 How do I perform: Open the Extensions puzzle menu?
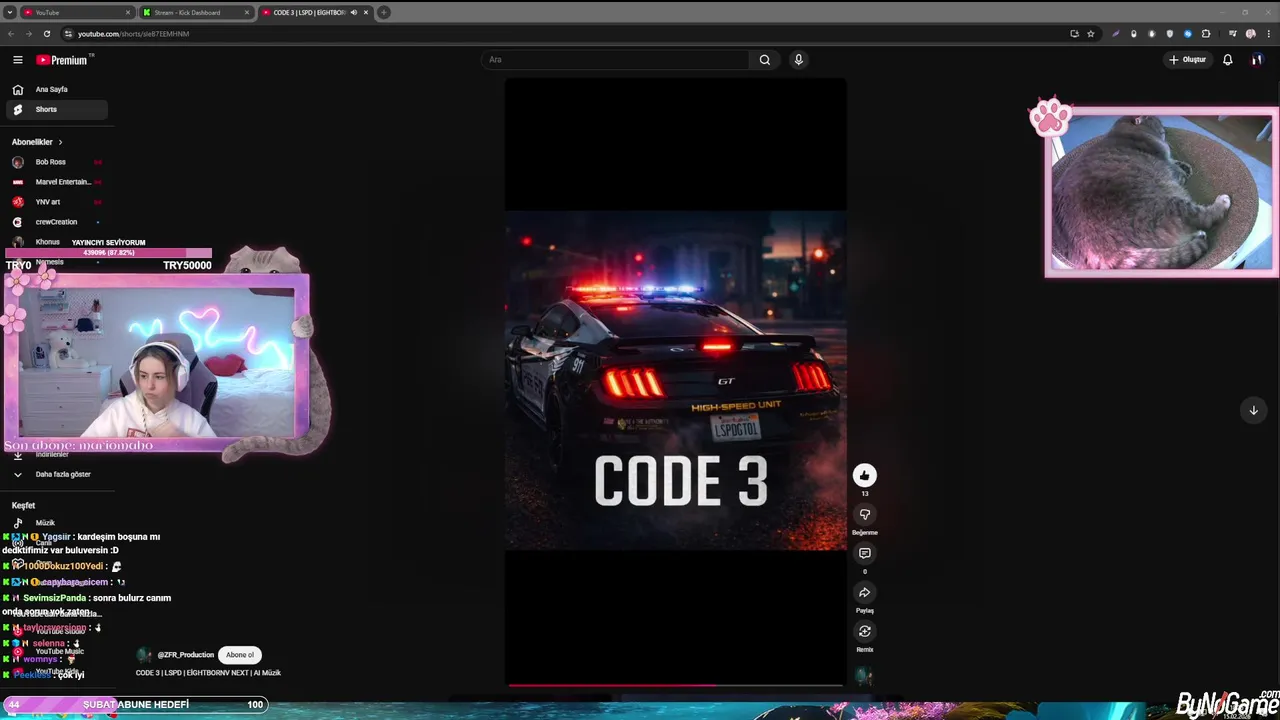pyautogui.click(x=1206, y=34)
